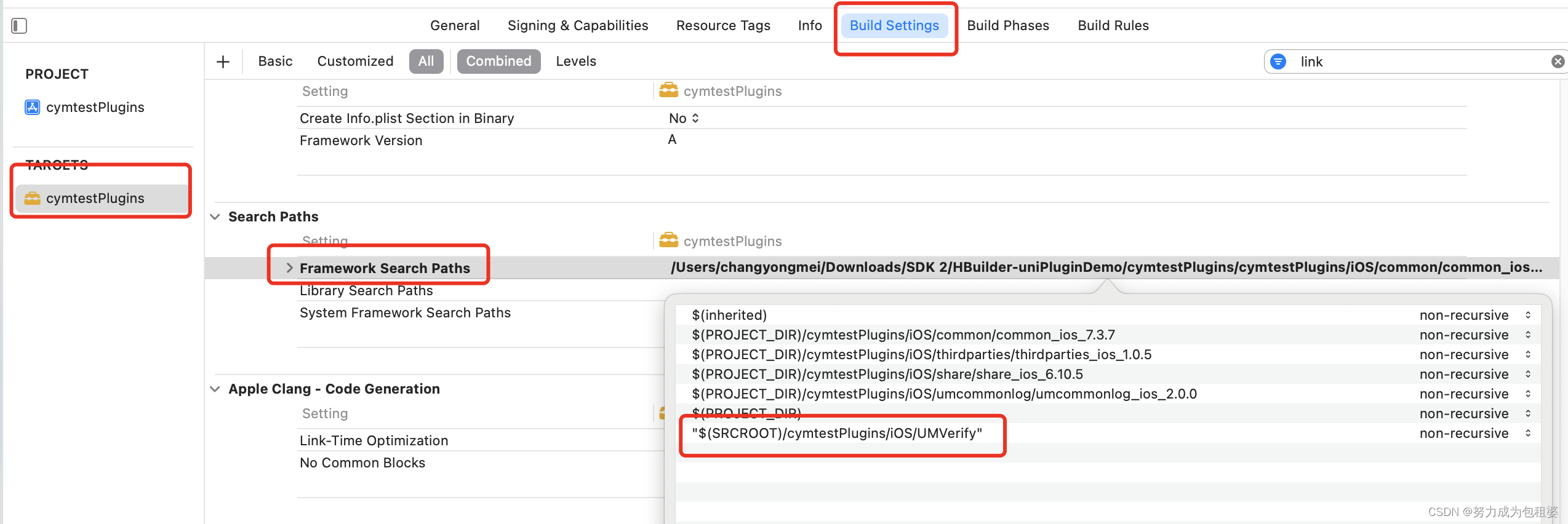
Task: Click the add build setting plus icon
Action: tap(223, 62)
